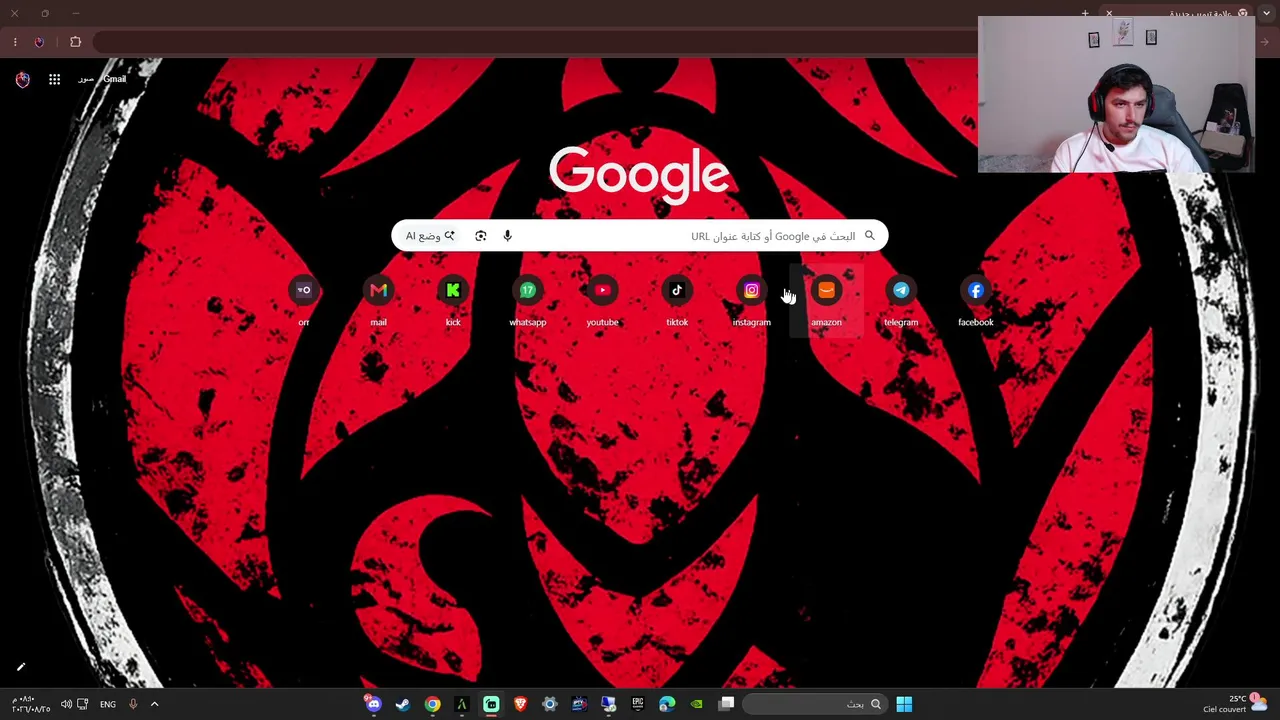Activate Google AI mode button
Viewport: 1280px width, 720px height.
pos(430,236)
